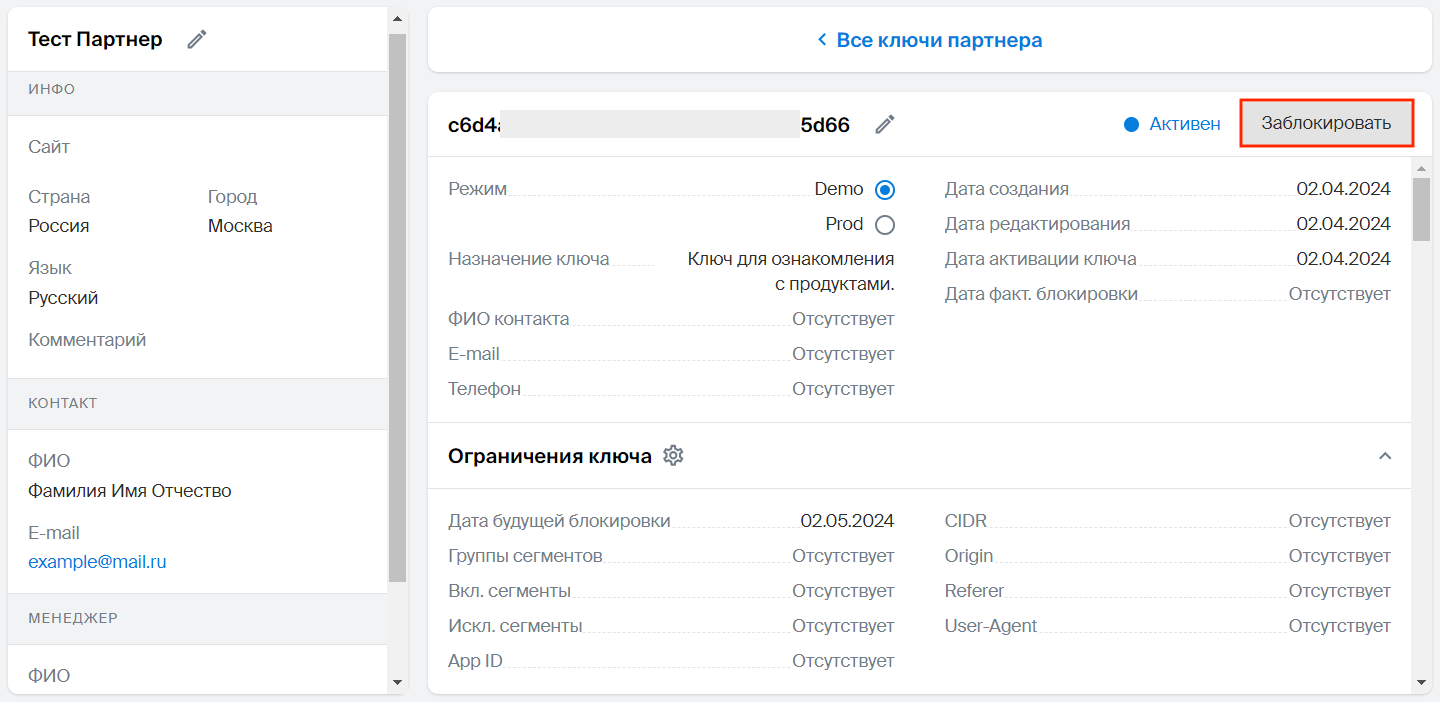Image resolution: width=1440 pixels, height=702 pixels.
Task: Click key details scrollbar up arrow
Action: [1421, 167]
